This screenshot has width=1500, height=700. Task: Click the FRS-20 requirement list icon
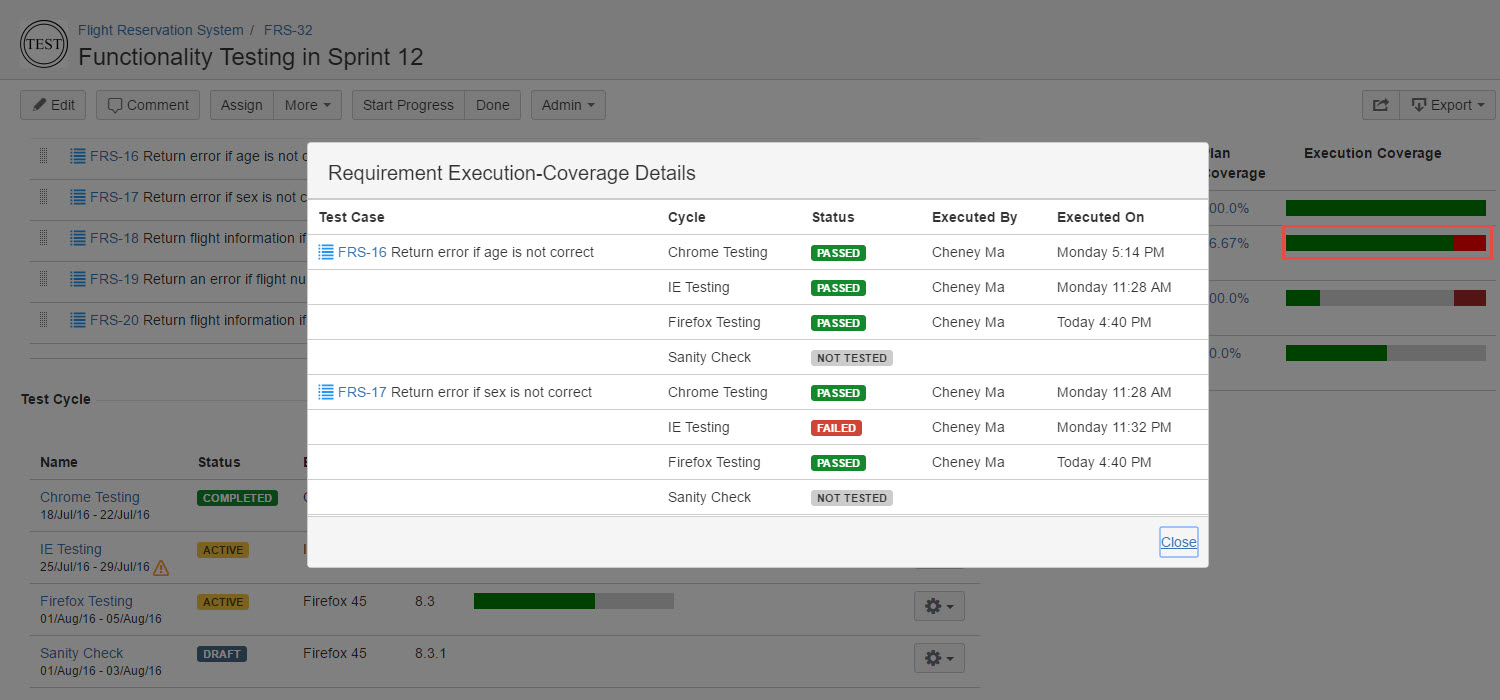77,320
